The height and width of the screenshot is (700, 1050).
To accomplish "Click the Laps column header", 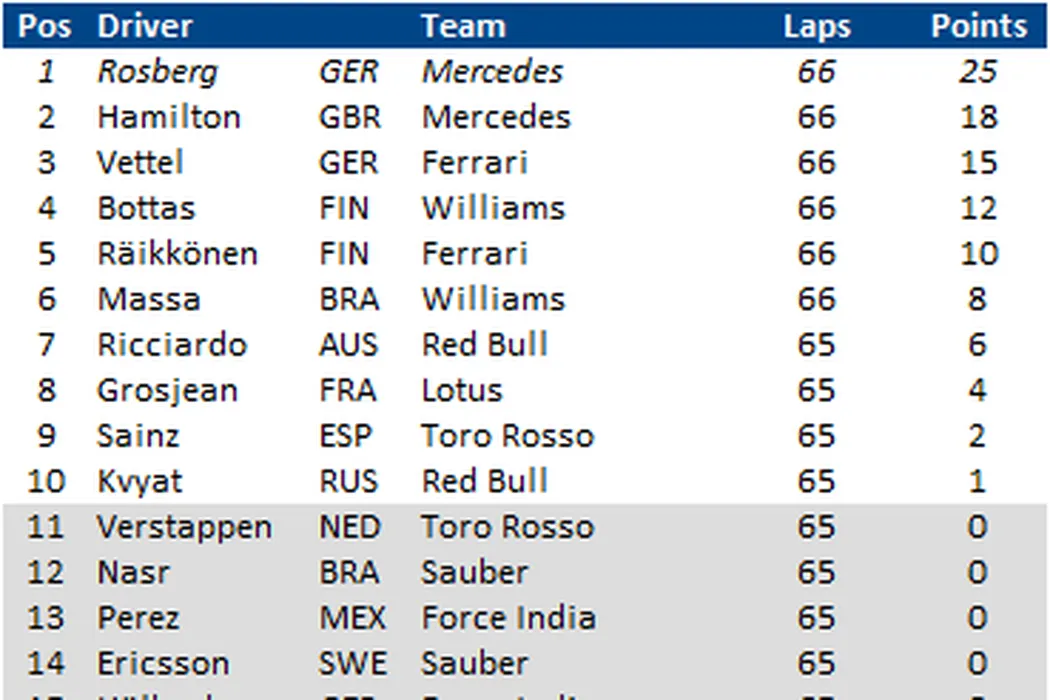I will pyautogui.click(x=816, y=26).
